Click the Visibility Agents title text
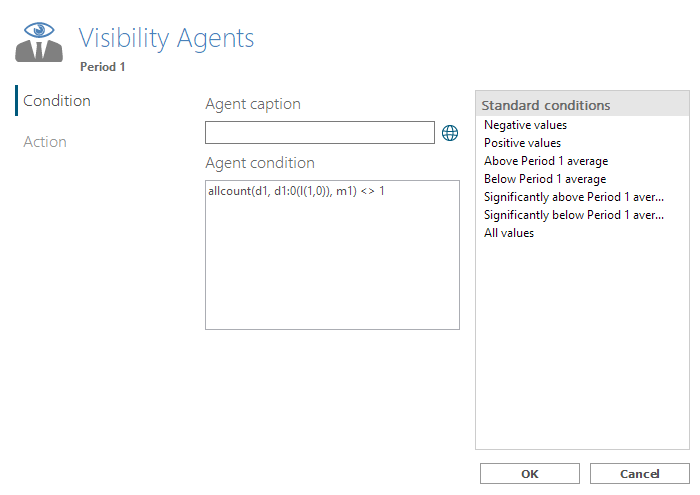700x495 pixels. [166, 38]
